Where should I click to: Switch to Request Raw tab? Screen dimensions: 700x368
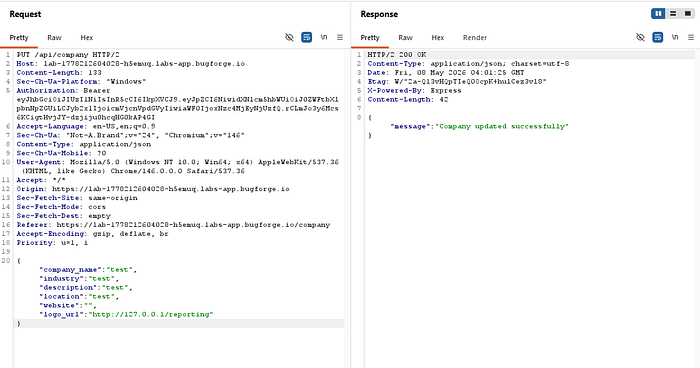(54, 38)
